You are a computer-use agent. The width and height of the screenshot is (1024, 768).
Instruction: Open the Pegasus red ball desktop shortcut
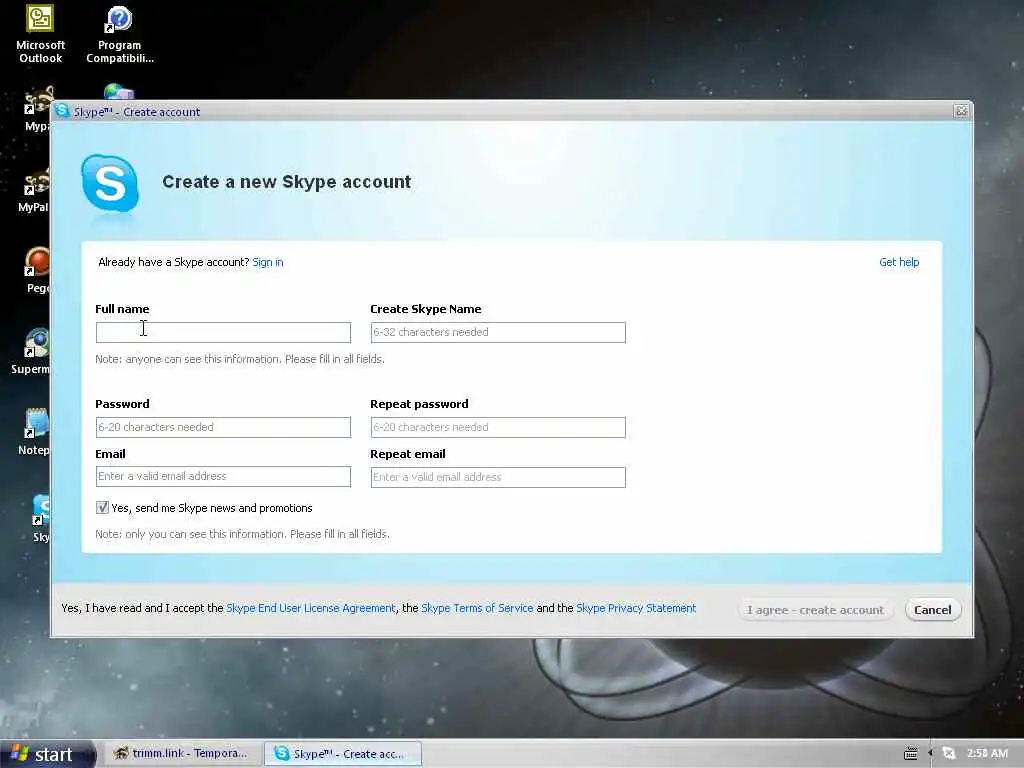click(37, 270)
